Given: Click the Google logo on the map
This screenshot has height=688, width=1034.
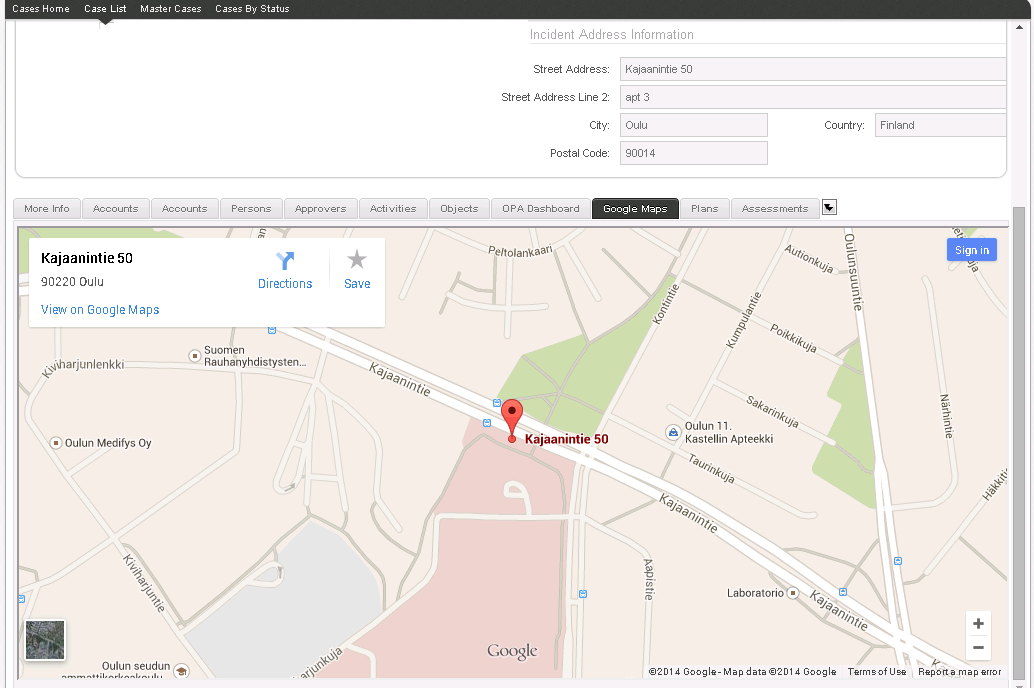Looking at the screenshot, I should (x=511, y=650).
